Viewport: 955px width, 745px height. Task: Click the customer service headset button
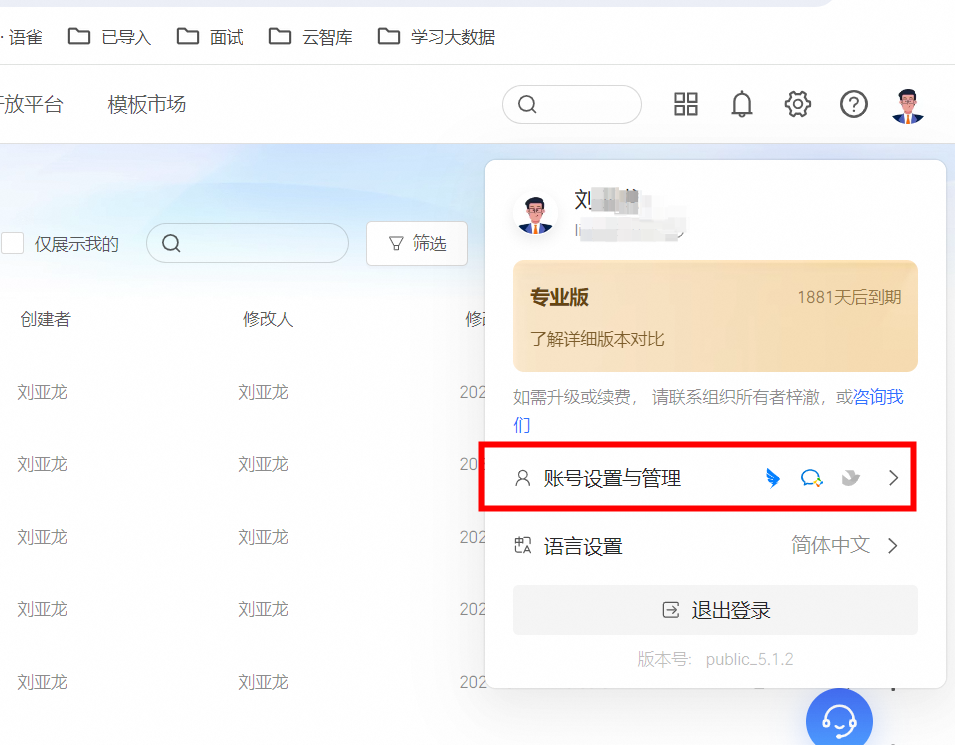[839, 718]
